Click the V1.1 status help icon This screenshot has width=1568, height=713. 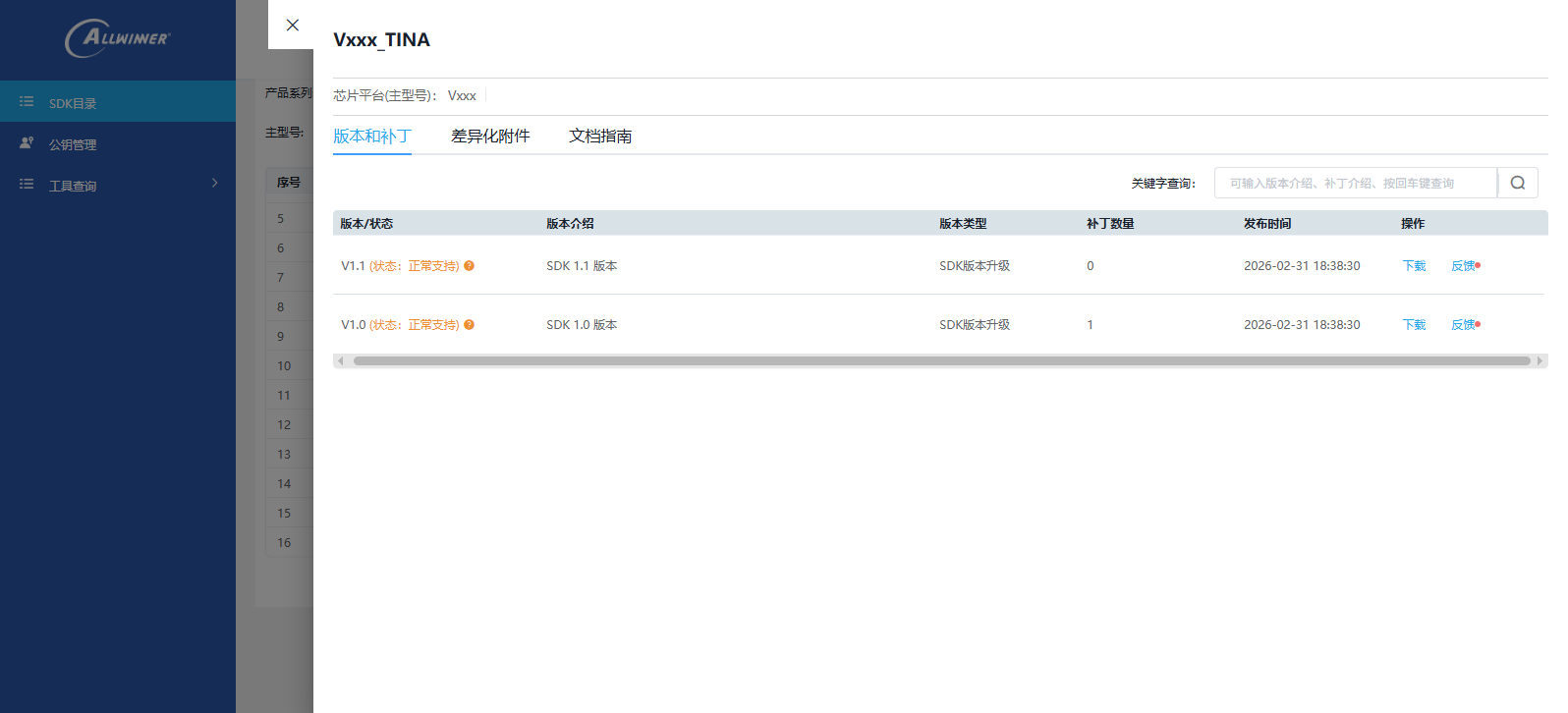[x=470, y=266]
